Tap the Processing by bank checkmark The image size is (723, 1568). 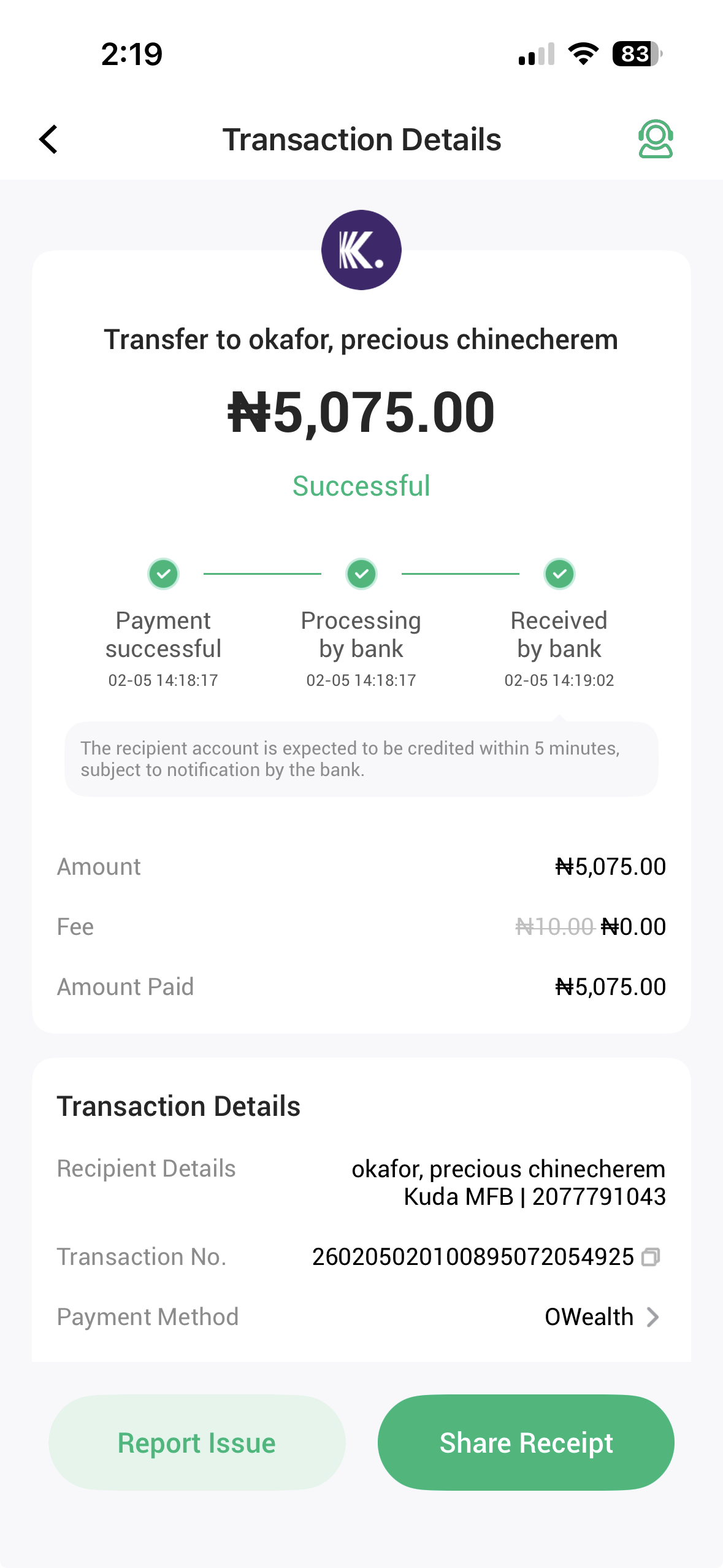(x=361, y=574)
